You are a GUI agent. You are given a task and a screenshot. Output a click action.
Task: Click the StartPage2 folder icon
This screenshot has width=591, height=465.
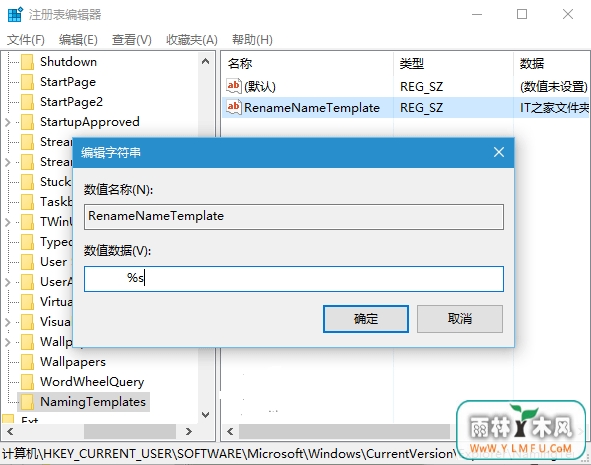click(28, 102)
